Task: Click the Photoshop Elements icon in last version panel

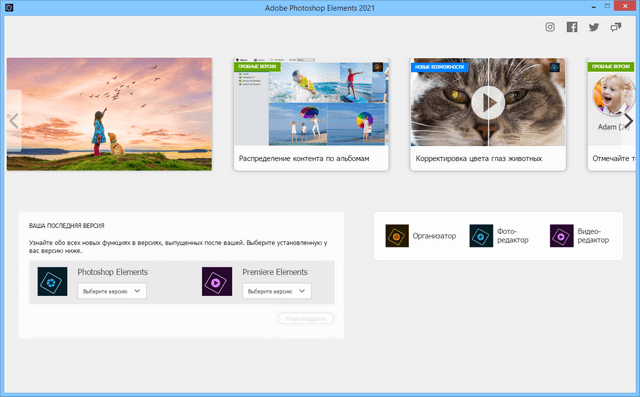Action: coord(52,282)
